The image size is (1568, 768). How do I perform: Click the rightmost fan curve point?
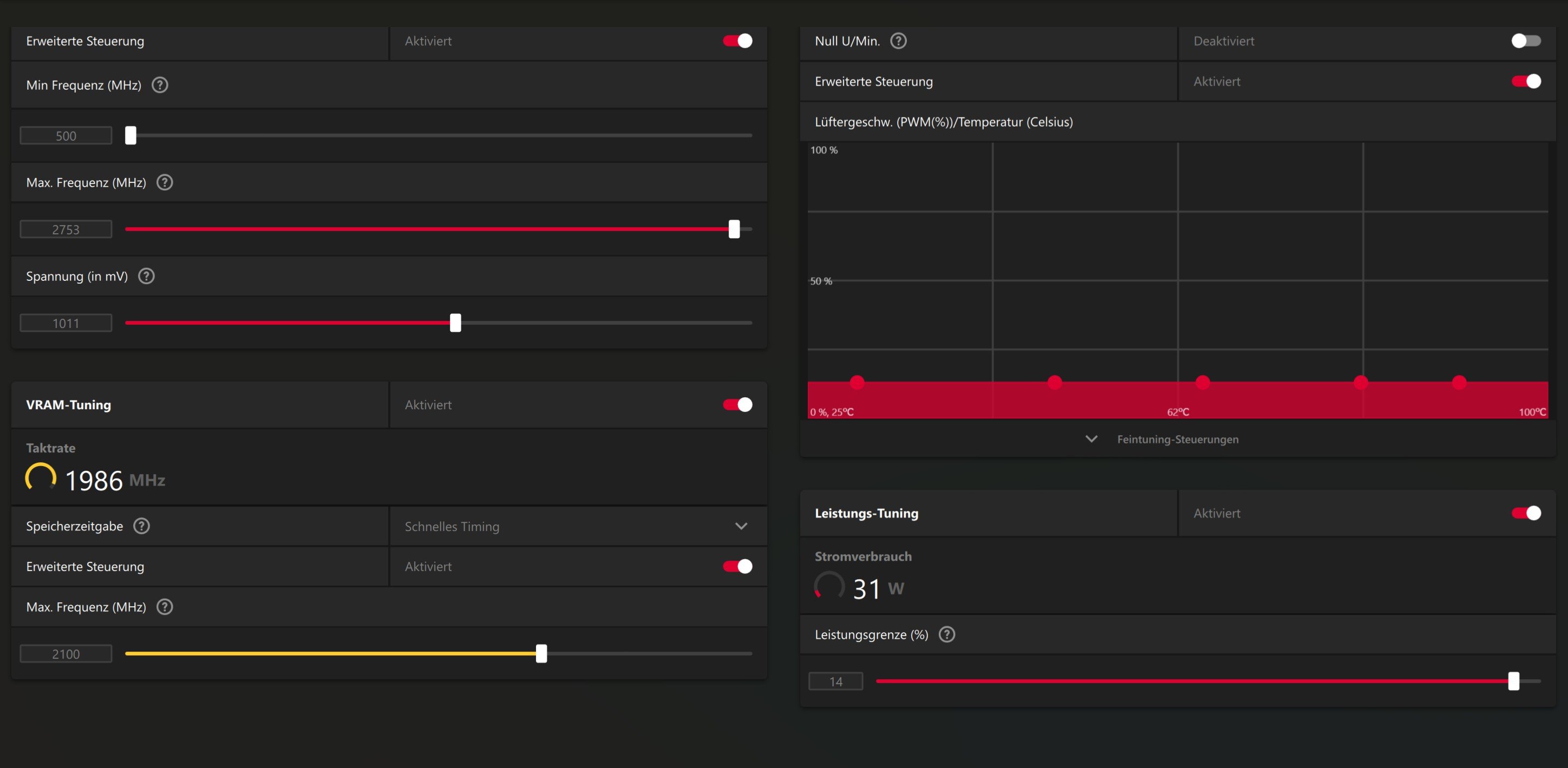click(x=1459, y=382)
